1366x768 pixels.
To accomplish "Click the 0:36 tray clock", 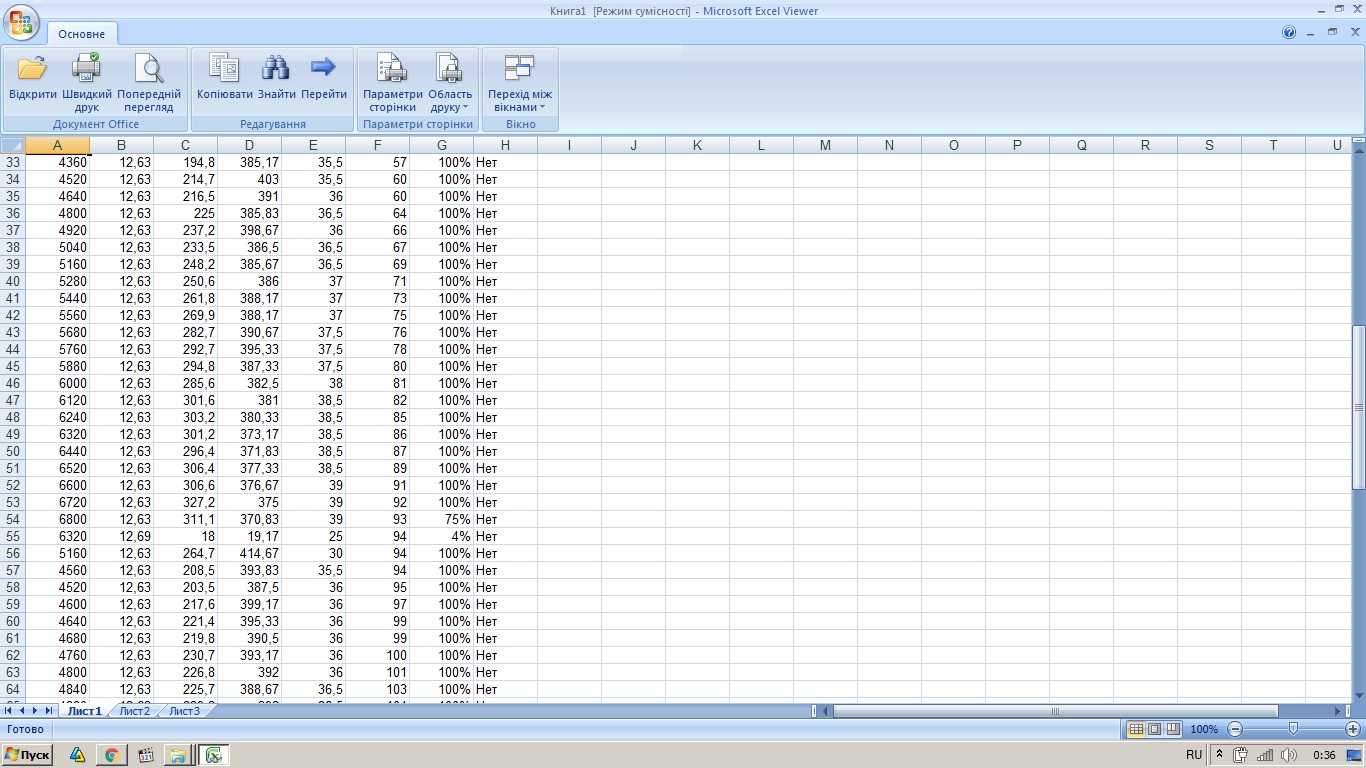I will [x=1324, y=755].
